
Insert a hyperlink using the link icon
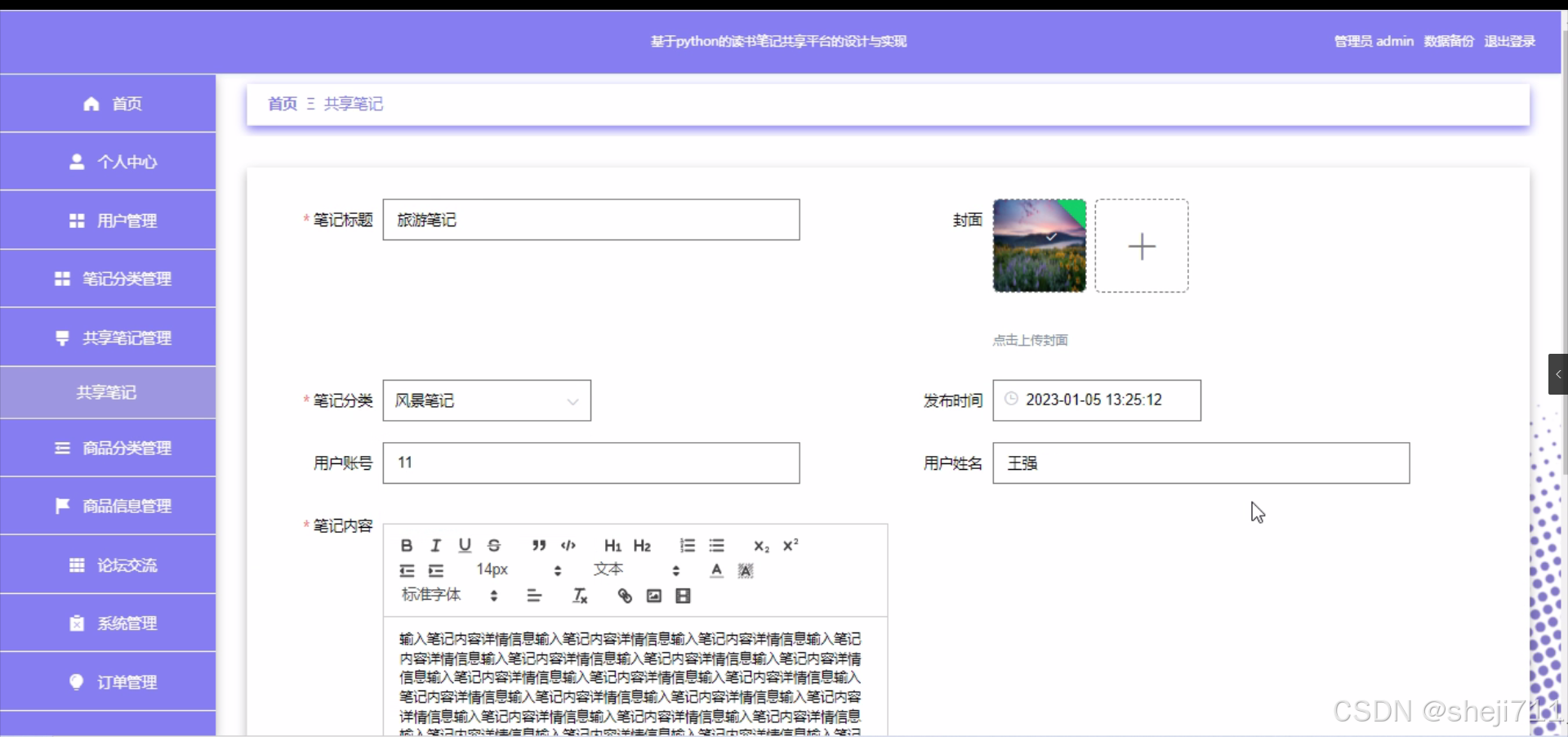[624, 596]
